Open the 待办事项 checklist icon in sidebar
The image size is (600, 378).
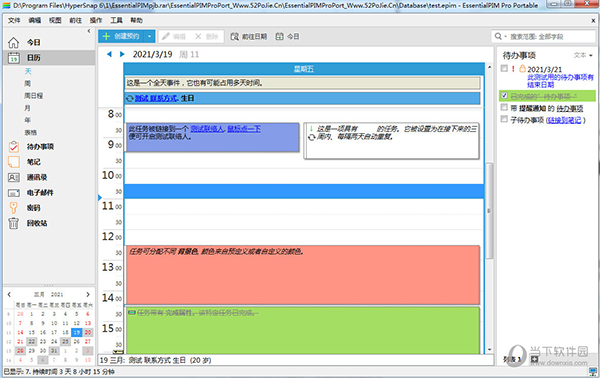tap(13, 147)
